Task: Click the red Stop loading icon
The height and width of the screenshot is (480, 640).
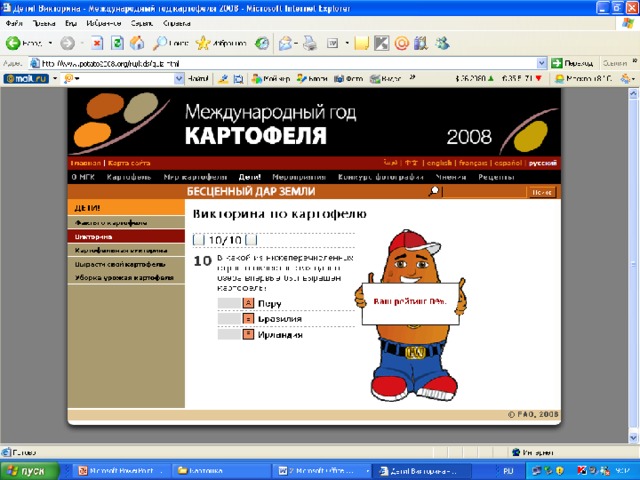Action: 97,43
